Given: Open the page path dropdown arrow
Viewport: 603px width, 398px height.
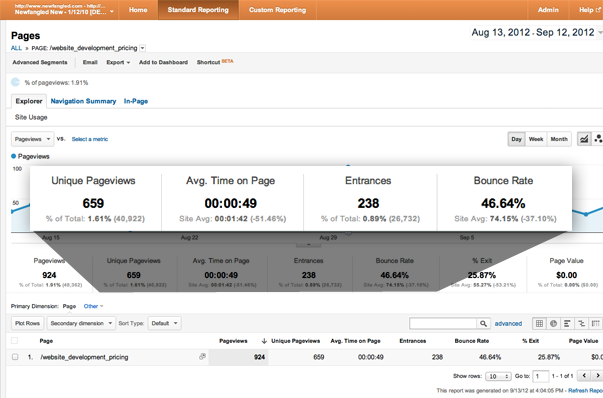Looking at the screenshot, I should (142, 48).
